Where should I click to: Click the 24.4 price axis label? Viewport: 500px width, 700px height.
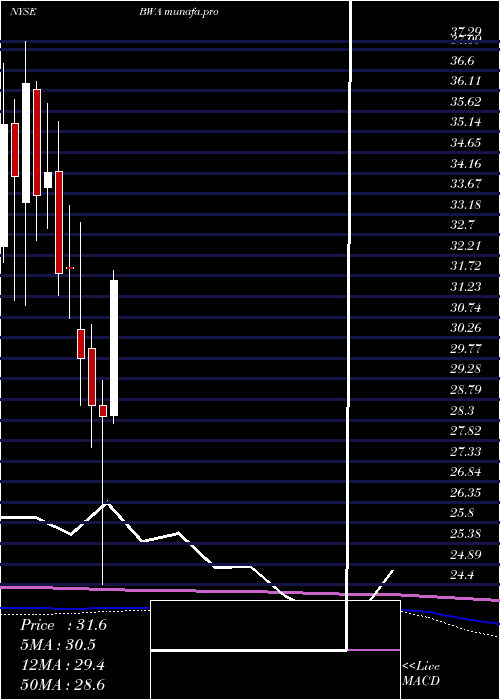[x=462, y=575]
